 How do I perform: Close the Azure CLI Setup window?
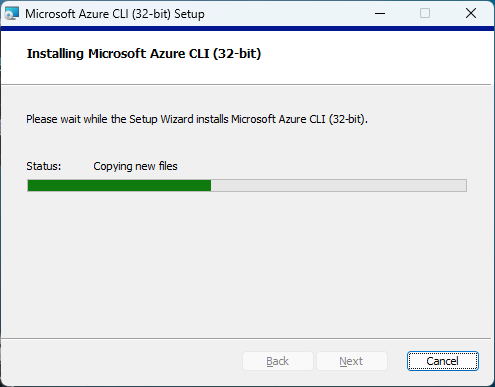[471, 14]
